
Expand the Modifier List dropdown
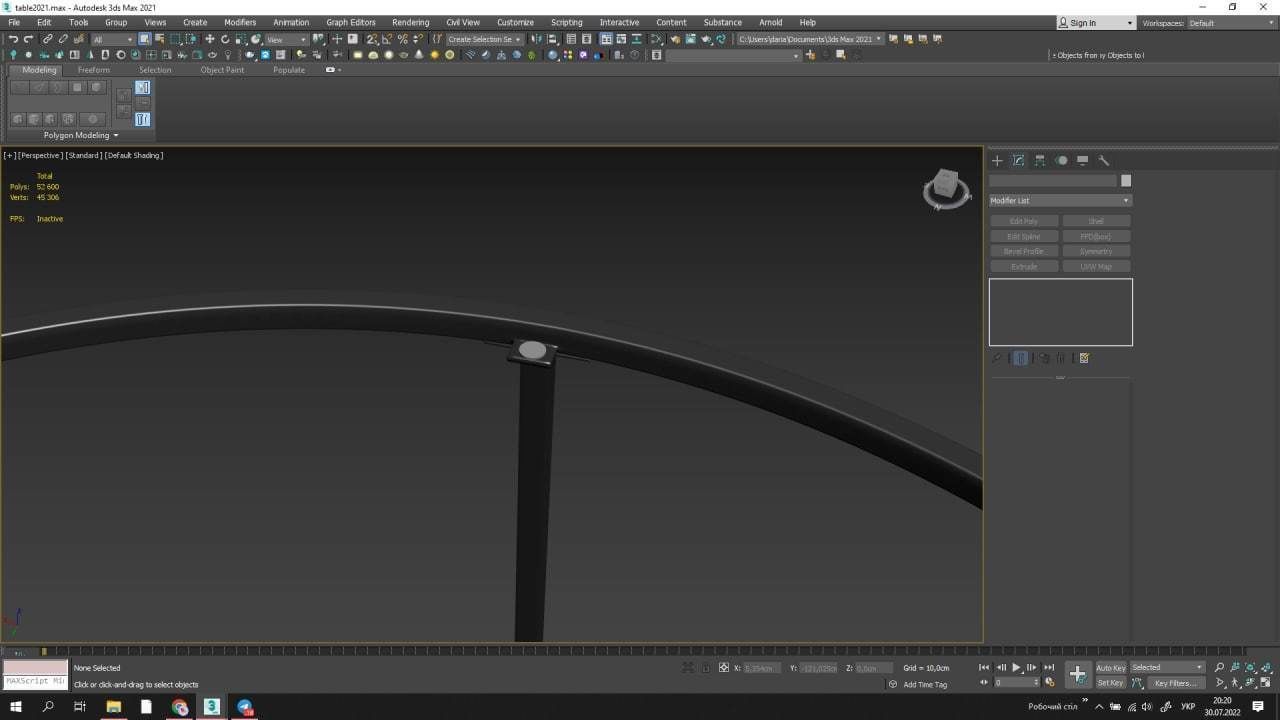[1060, 201]
